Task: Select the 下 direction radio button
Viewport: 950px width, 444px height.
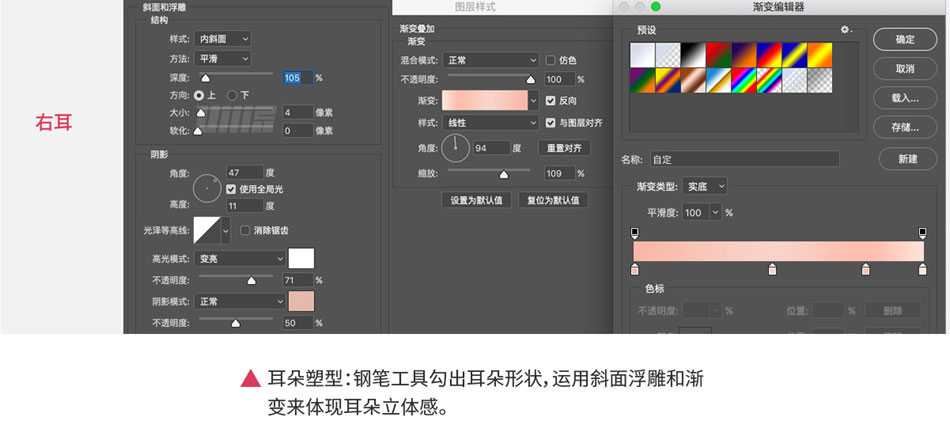Action: 232,95
